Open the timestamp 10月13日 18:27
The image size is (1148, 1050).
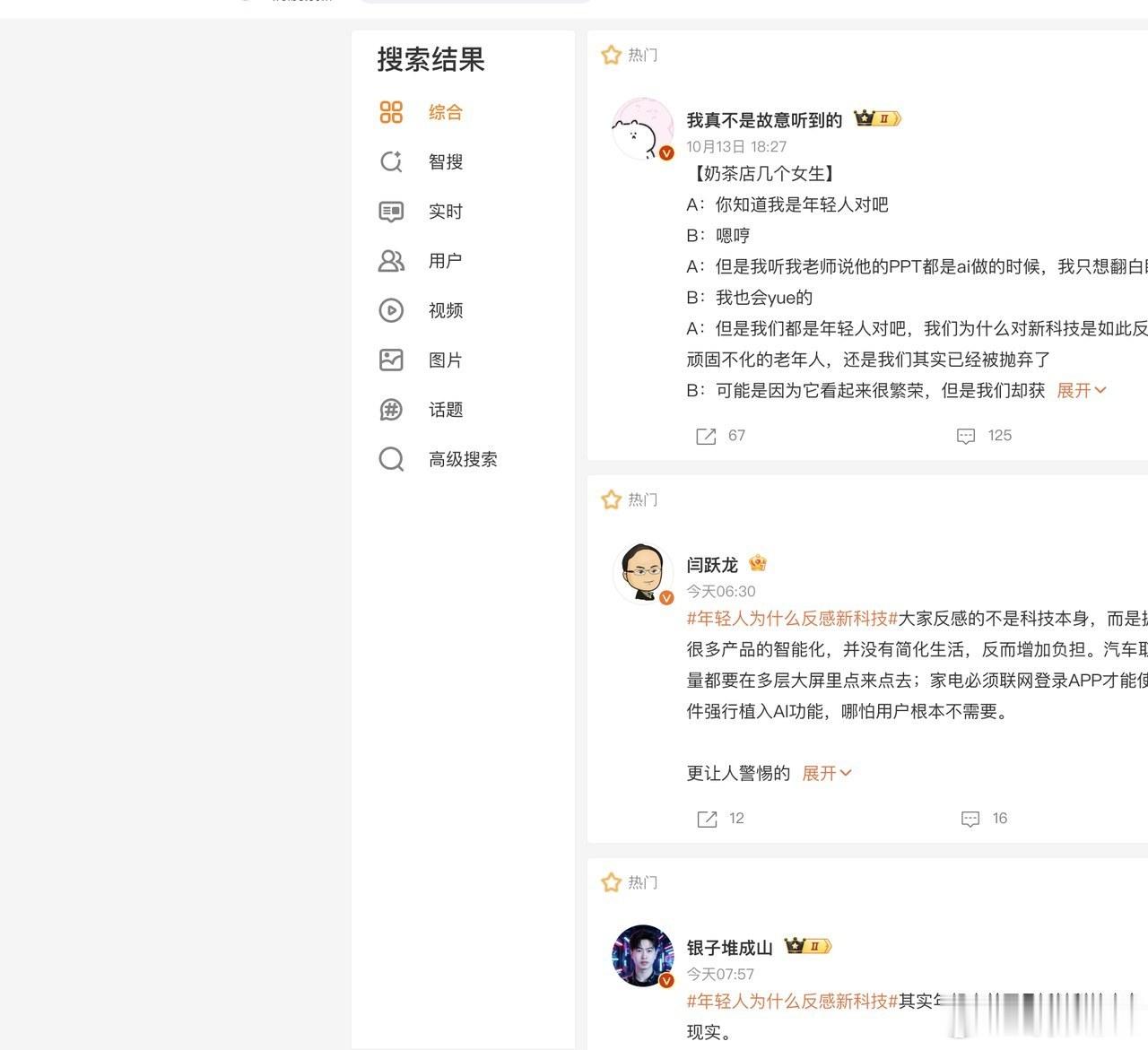736,147
